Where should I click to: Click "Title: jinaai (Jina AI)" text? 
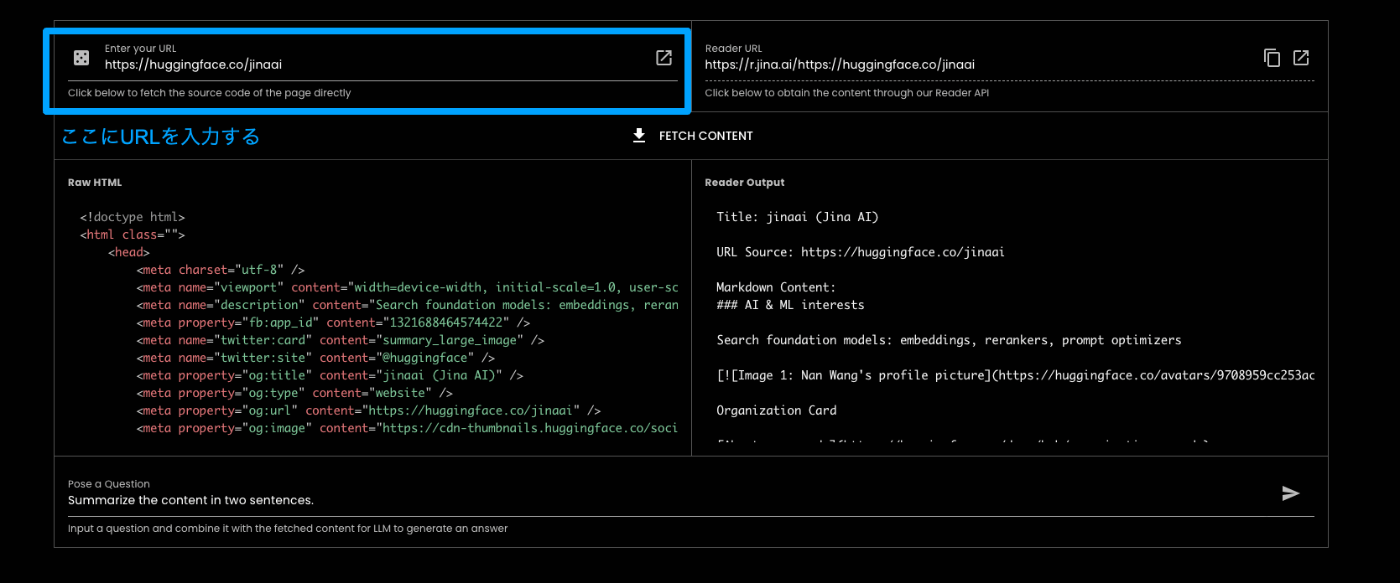pos(798,217)
